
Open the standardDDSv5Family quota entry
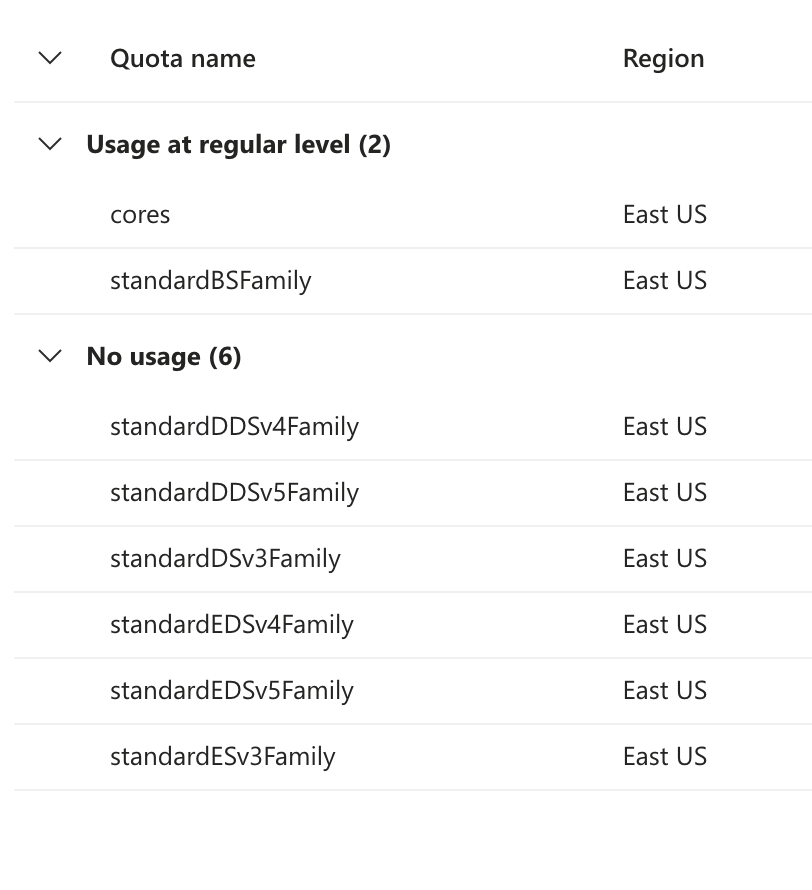click(234, 493)
